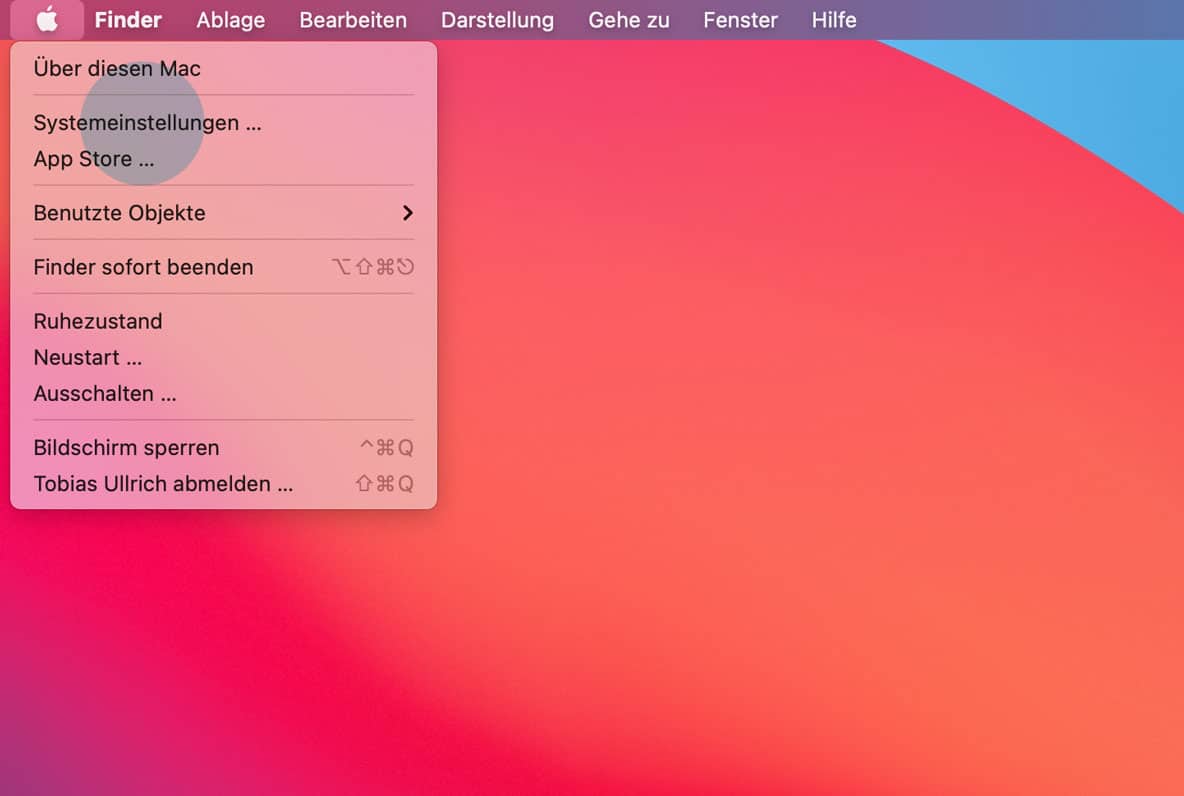This screenshot has height=796, width=1184.
Task: Open the Darstellung menu
Action: (x=497, y=20)
